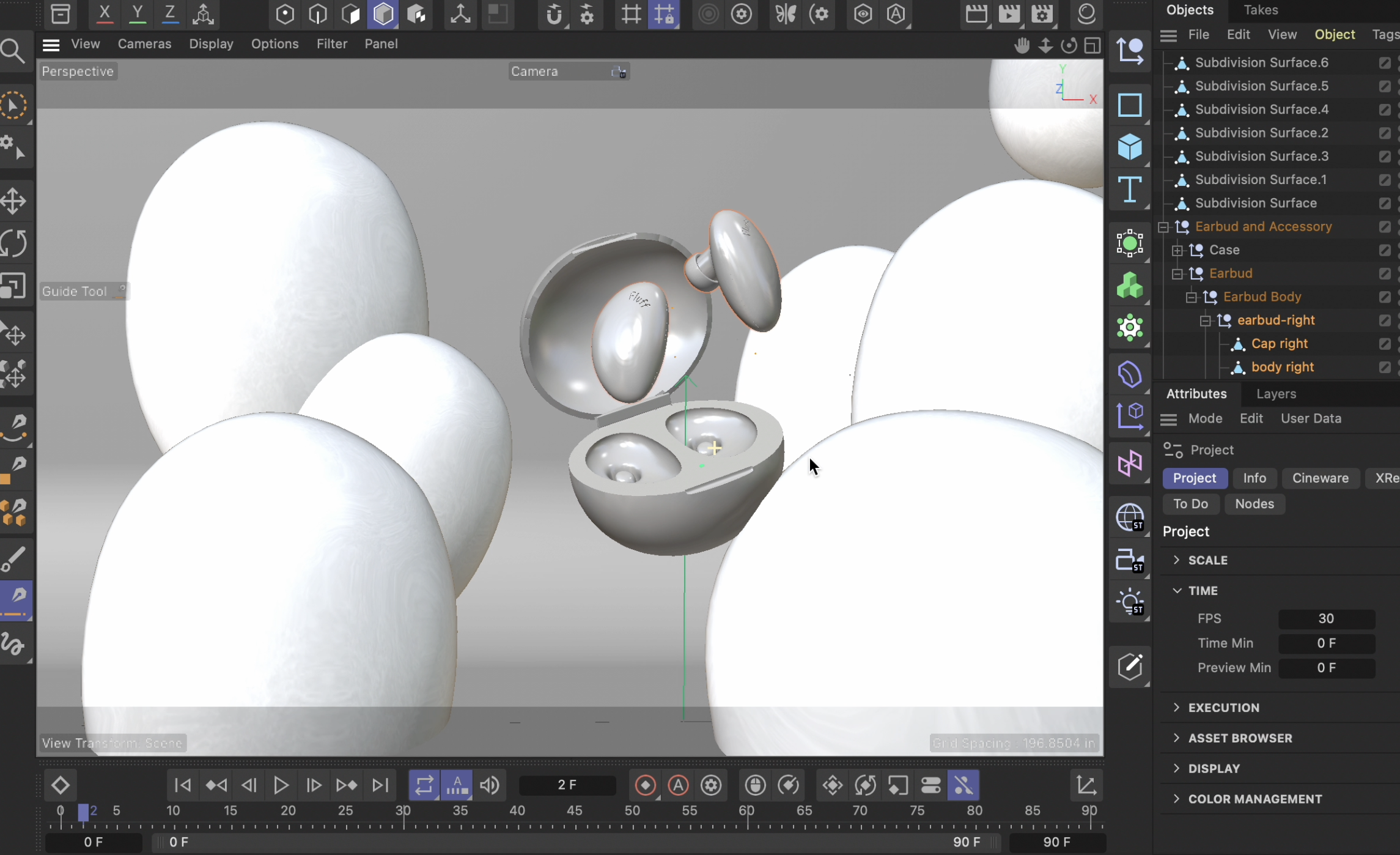Screen dimensions: 1400x855
Task: Click the Text object icon
Action: [1130, 190]
